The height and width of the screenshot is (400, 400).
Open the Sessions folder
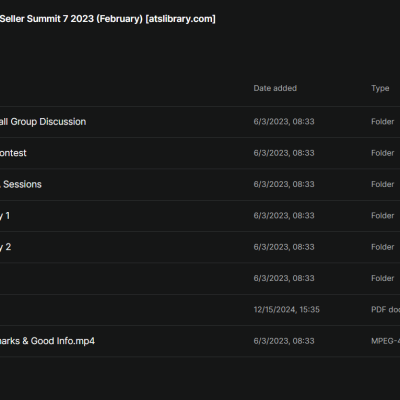pos(21,184)
